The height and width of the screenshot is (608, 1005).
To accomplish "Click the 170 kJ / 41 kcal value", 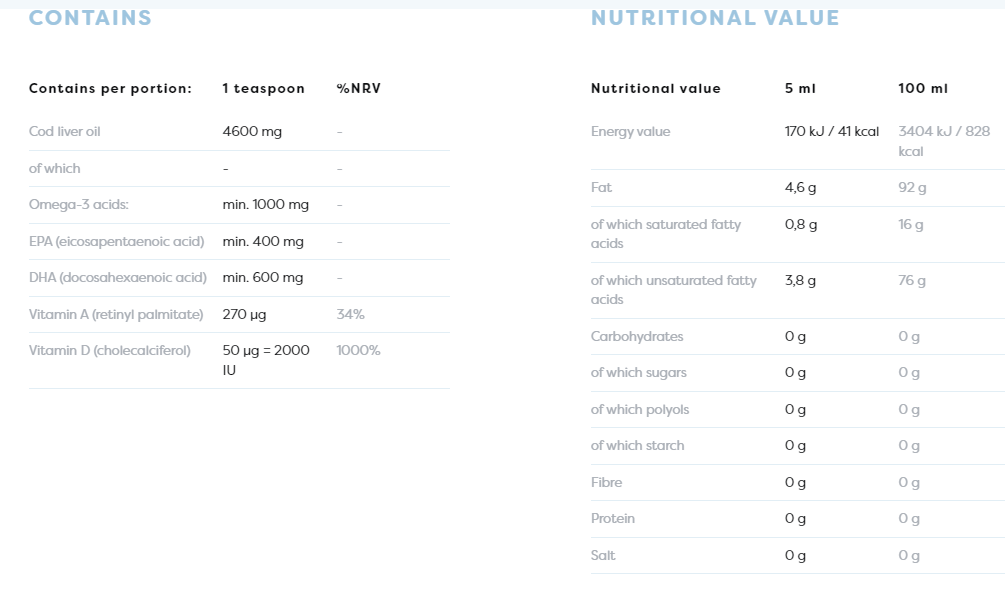I will (x=832, y=132).
